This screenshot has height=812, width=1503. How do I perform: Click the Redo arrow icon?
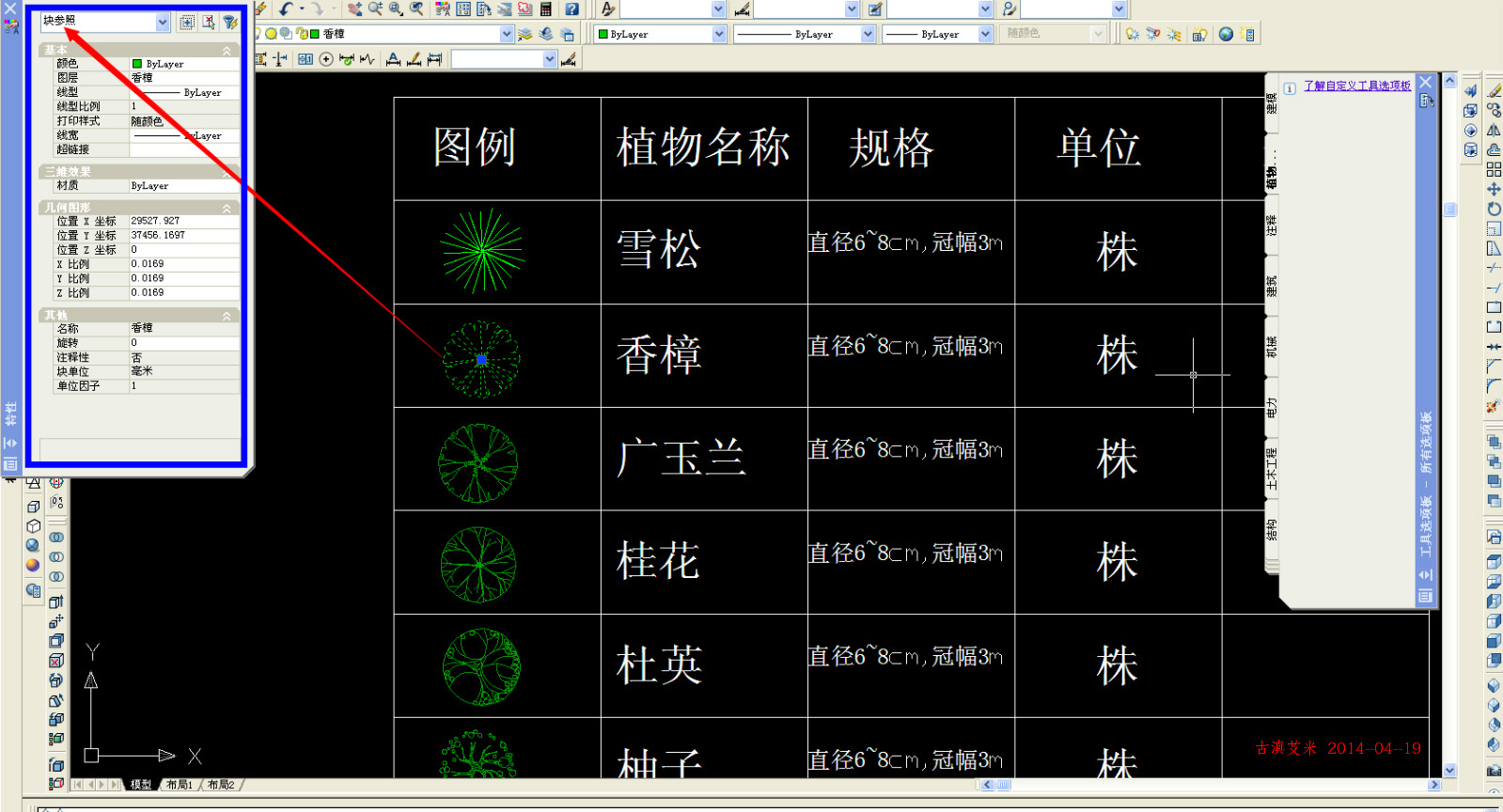coord(317,9)
